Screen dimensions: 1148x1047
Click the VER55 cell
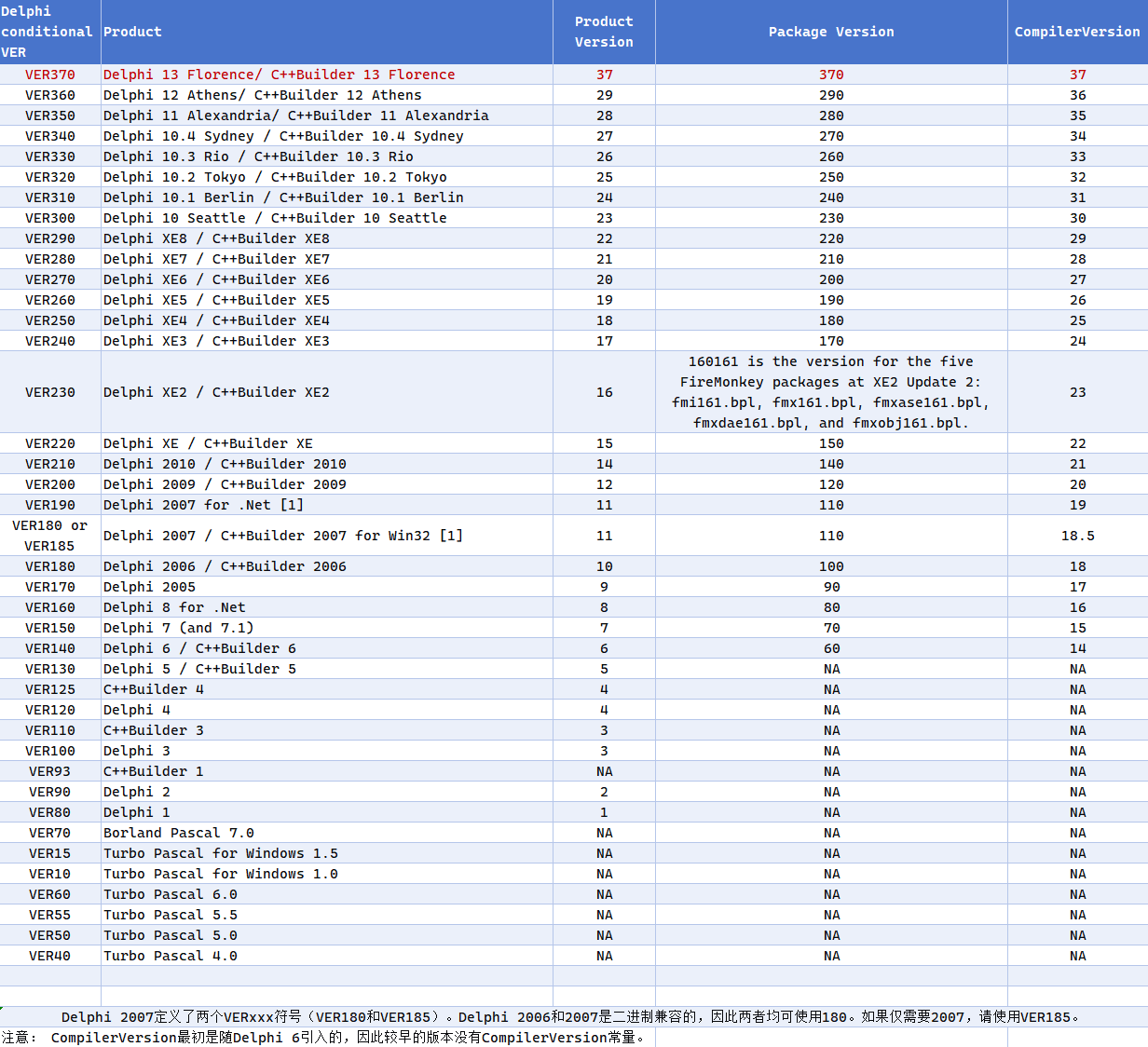(x=50, y=915)
